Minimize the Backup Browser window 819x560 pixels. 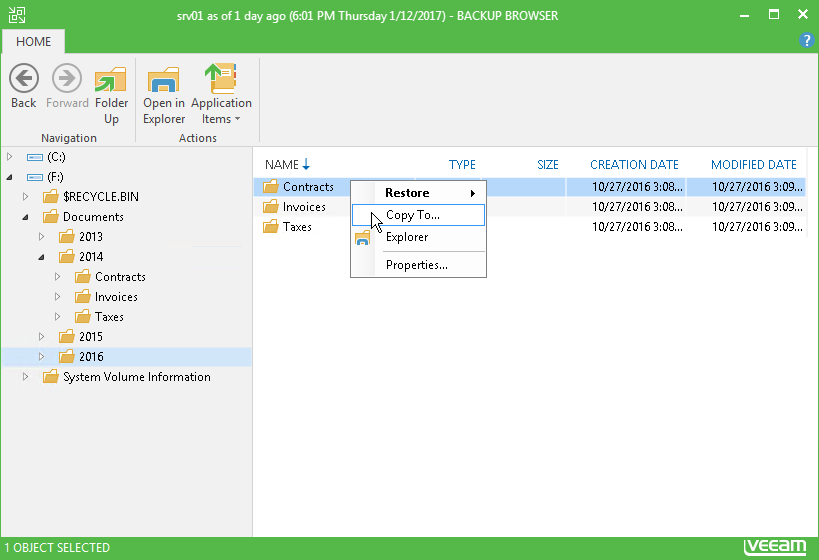[x=744, y=15]
